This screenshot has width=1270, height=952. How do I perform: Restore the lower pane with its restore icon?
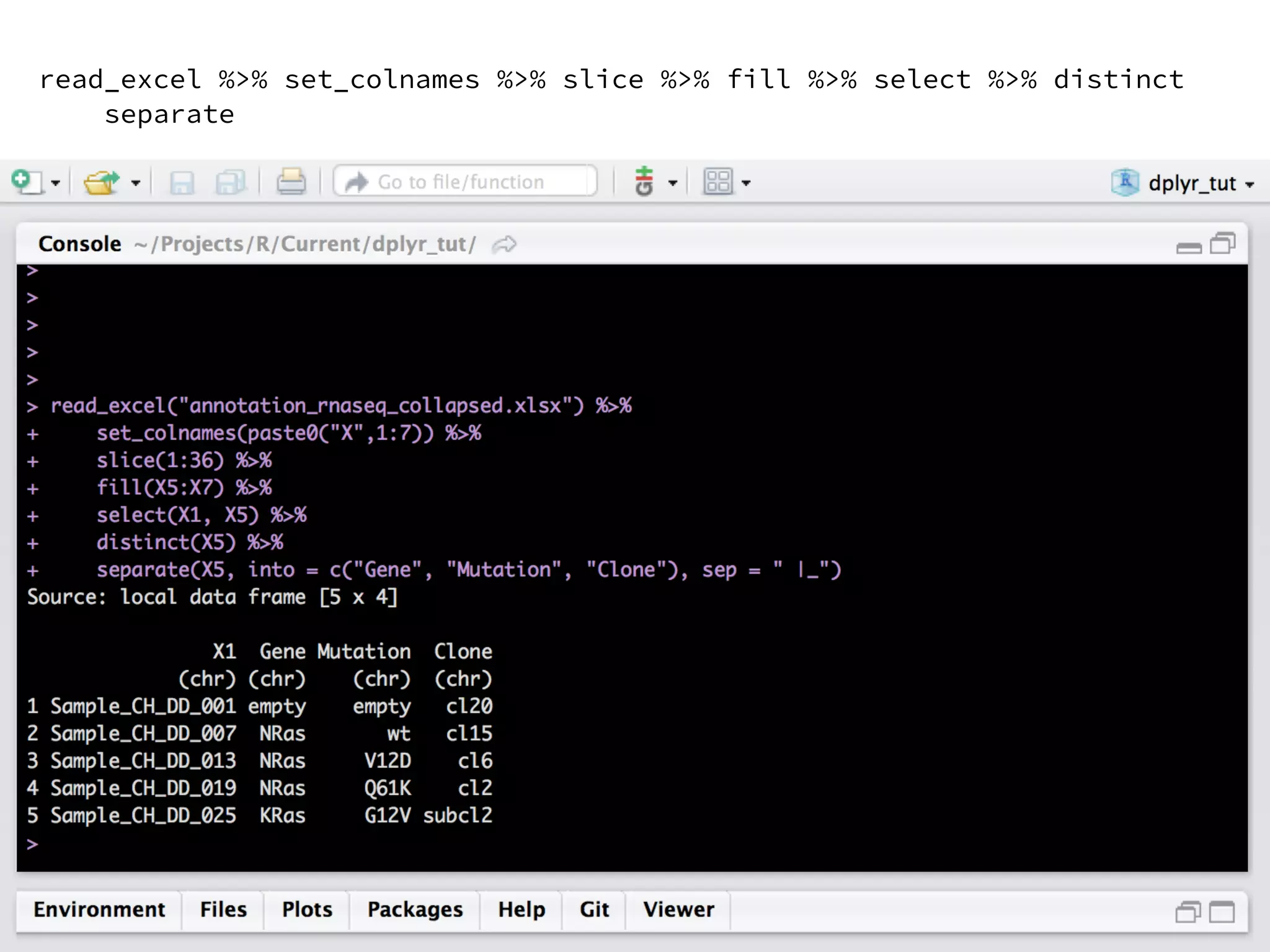click(x=1188, y=912)
